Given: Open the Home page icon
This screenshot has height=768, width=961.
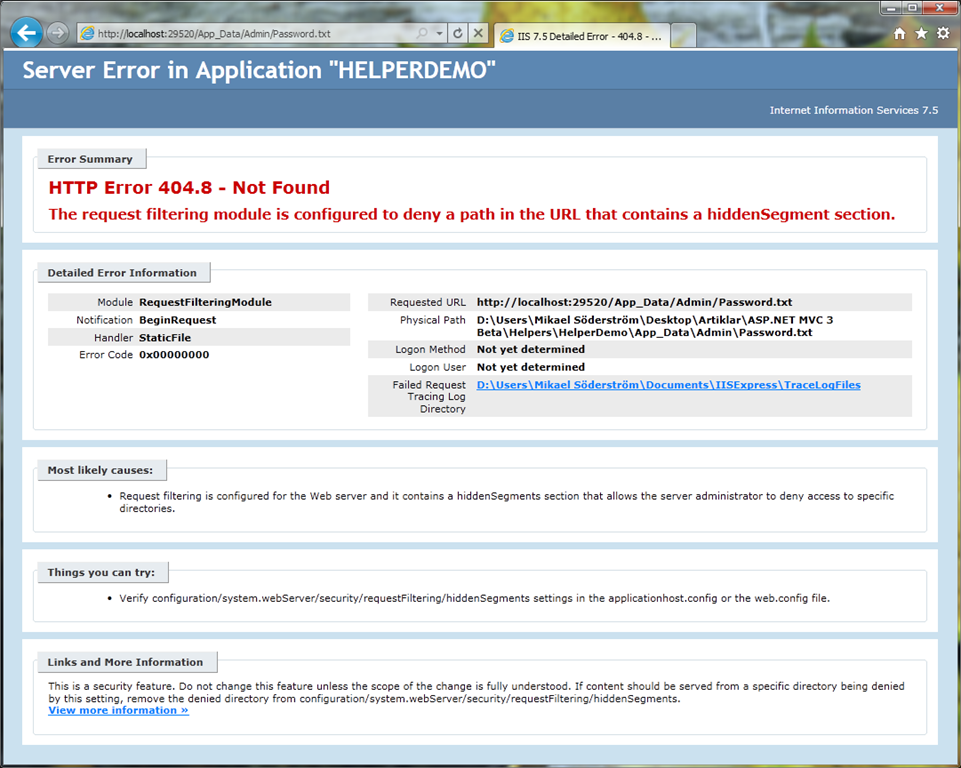Looking at the screenshot, I should pyautogui.click(x=899, y=34).
